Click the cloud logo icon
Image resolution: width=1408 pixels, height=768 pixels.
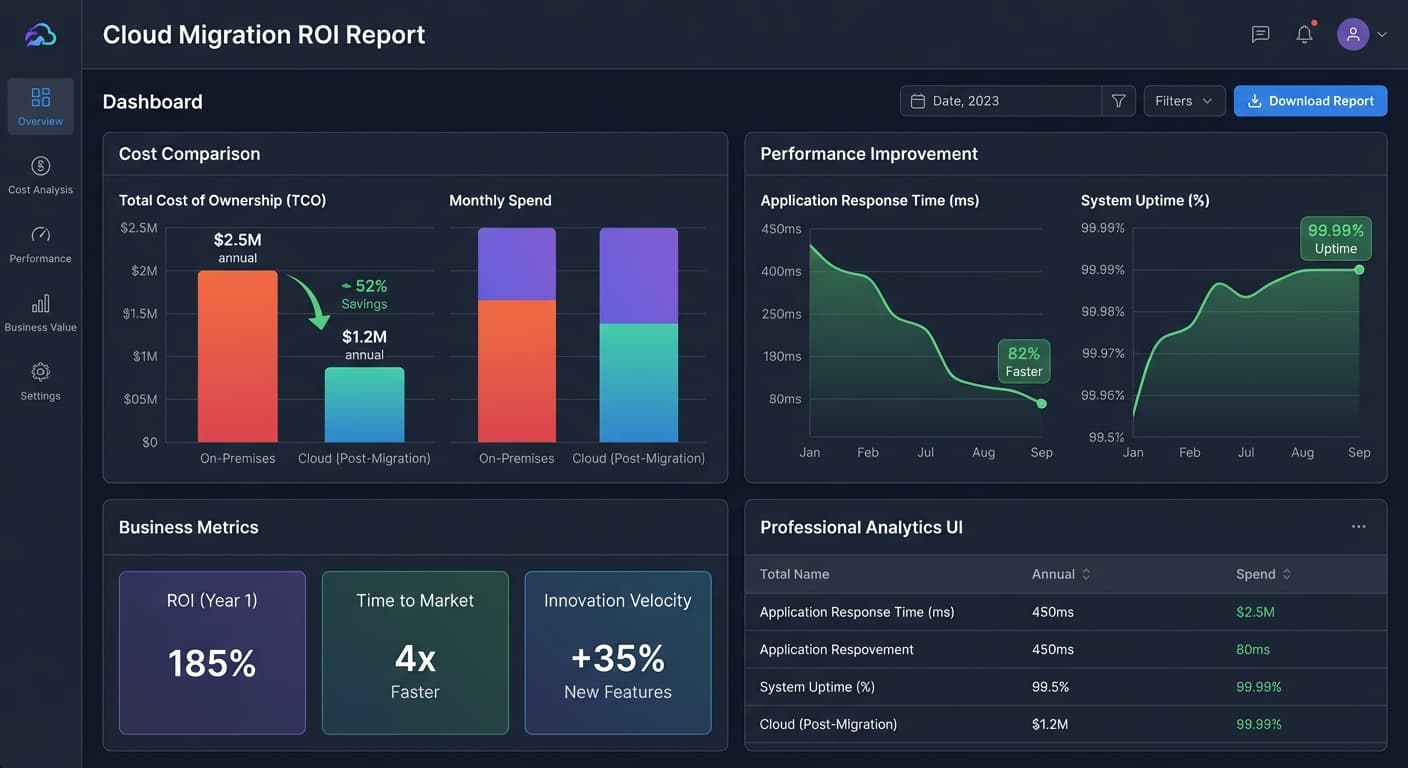40,35
